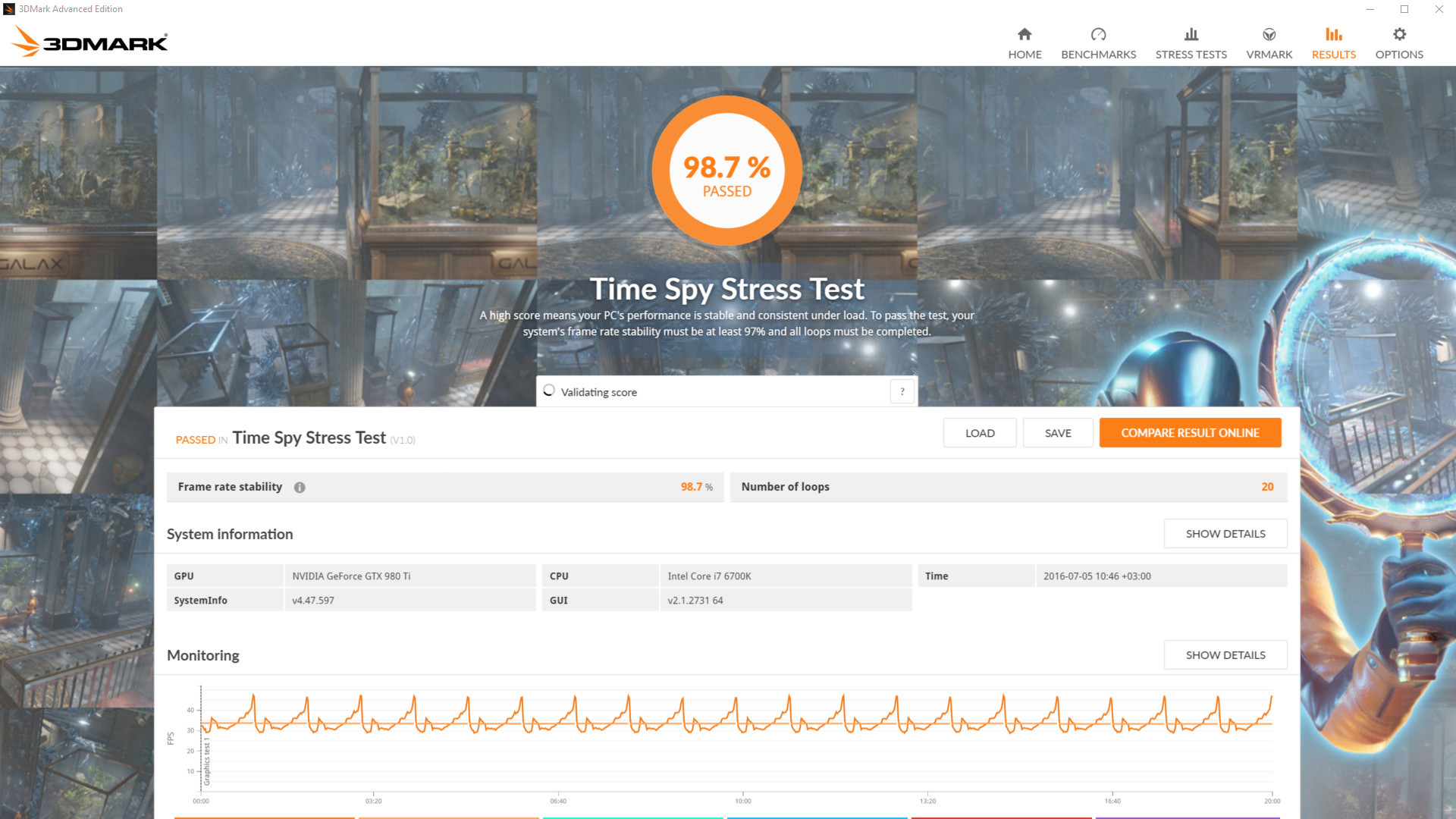Click the 98.7 % PASSED score circle
The height and width of the screenshot is (819, 1456).
click(x=726, y=171)
